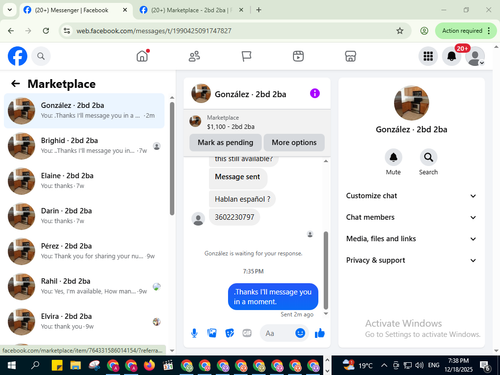Open File Explorer from taskbar
500x375 pixels.
[x=76, y=366]
